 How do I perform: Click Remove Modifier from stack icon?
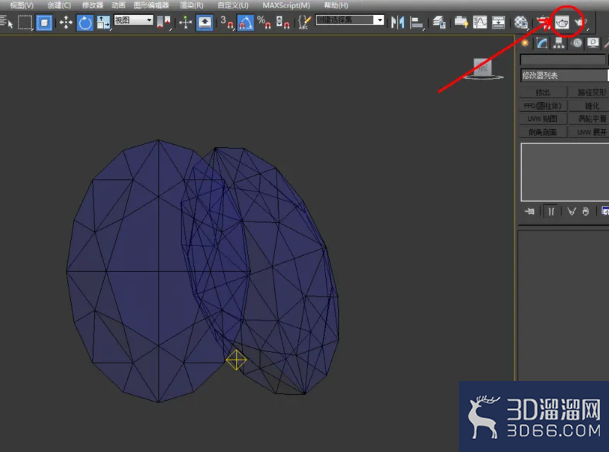586,212
